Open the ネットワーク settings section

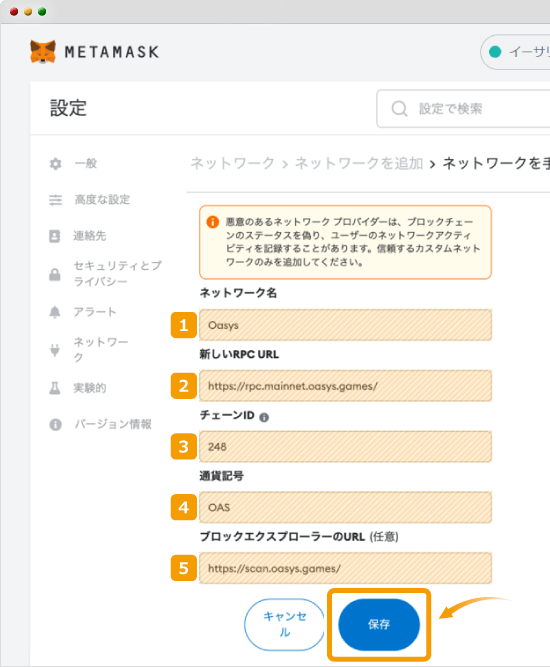point(100,350)
